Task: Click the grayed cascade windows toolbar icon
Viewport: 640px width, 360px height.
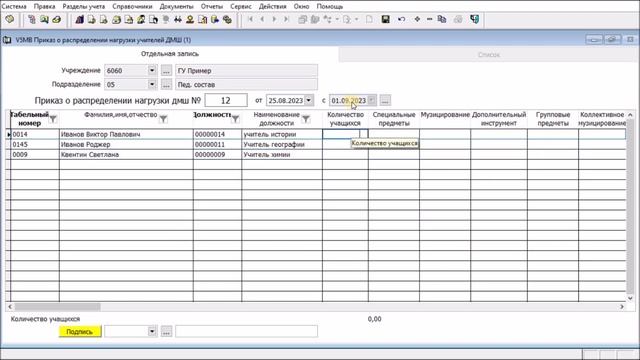Action: point(302,19)
